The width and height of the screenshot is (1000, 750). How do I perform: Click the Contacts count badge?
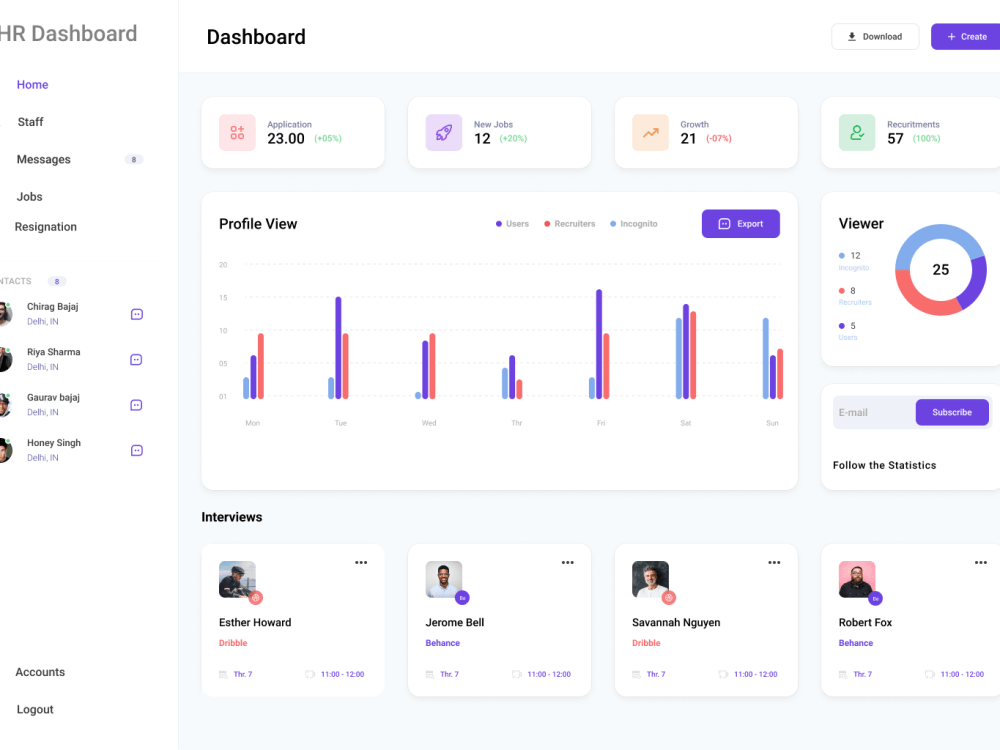(x=57, y=281)
